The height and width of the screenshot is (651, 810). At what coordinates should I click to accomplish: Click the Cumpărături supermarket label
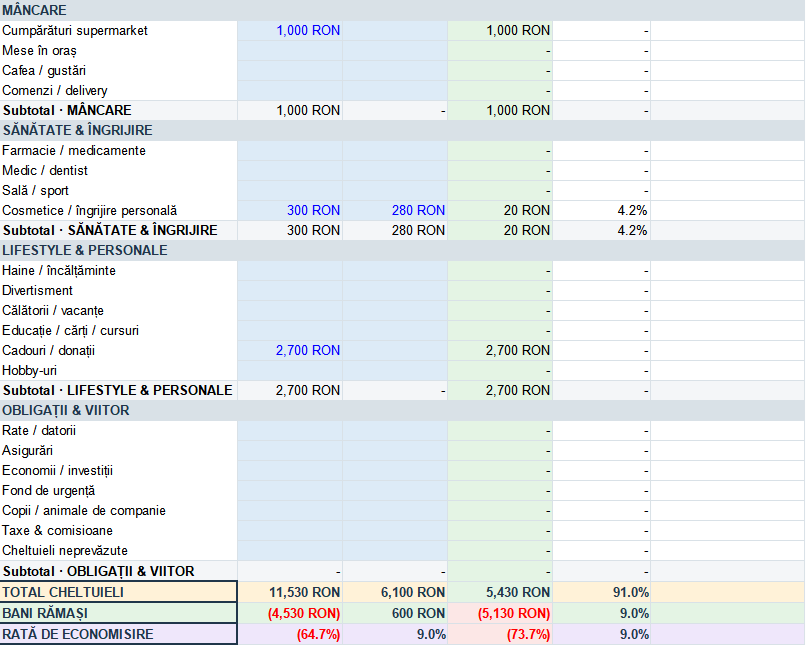click(x=75, y=30)
